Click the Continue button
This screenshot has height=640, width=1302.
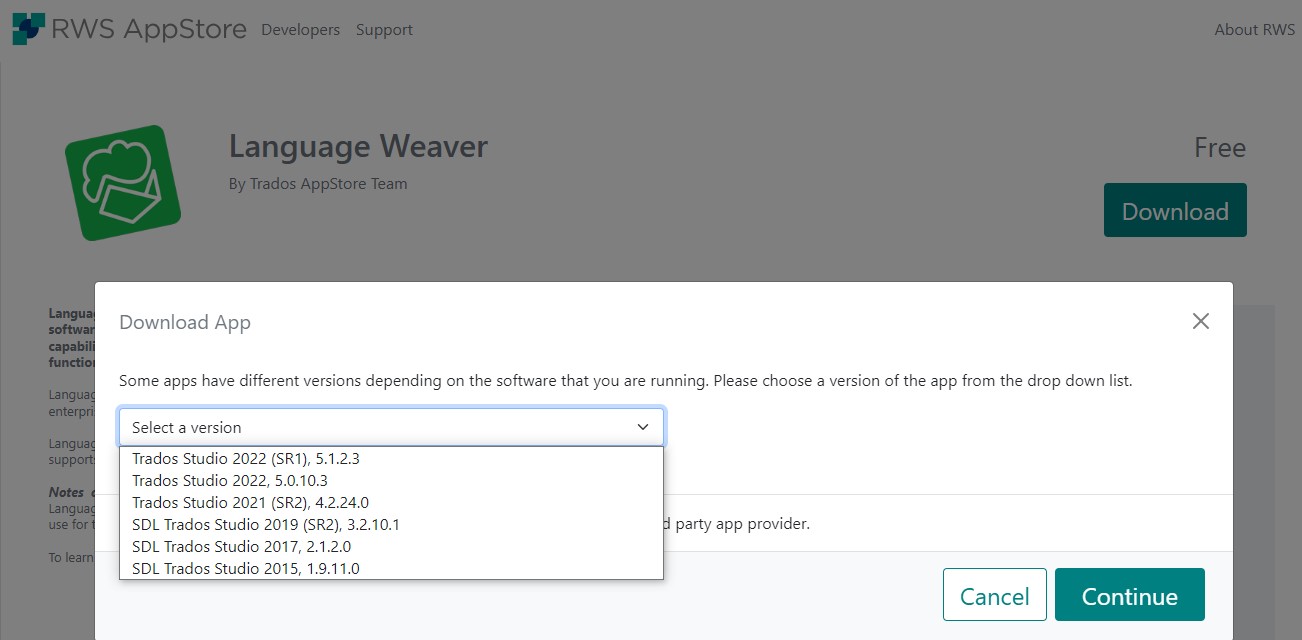coord(1129,594)
